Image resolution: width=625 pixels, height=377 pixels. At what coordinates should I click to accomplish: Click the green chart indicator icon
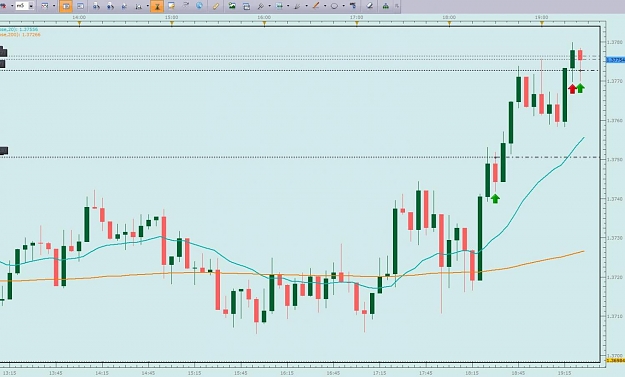pyautogui.click(x=279, y=6)
